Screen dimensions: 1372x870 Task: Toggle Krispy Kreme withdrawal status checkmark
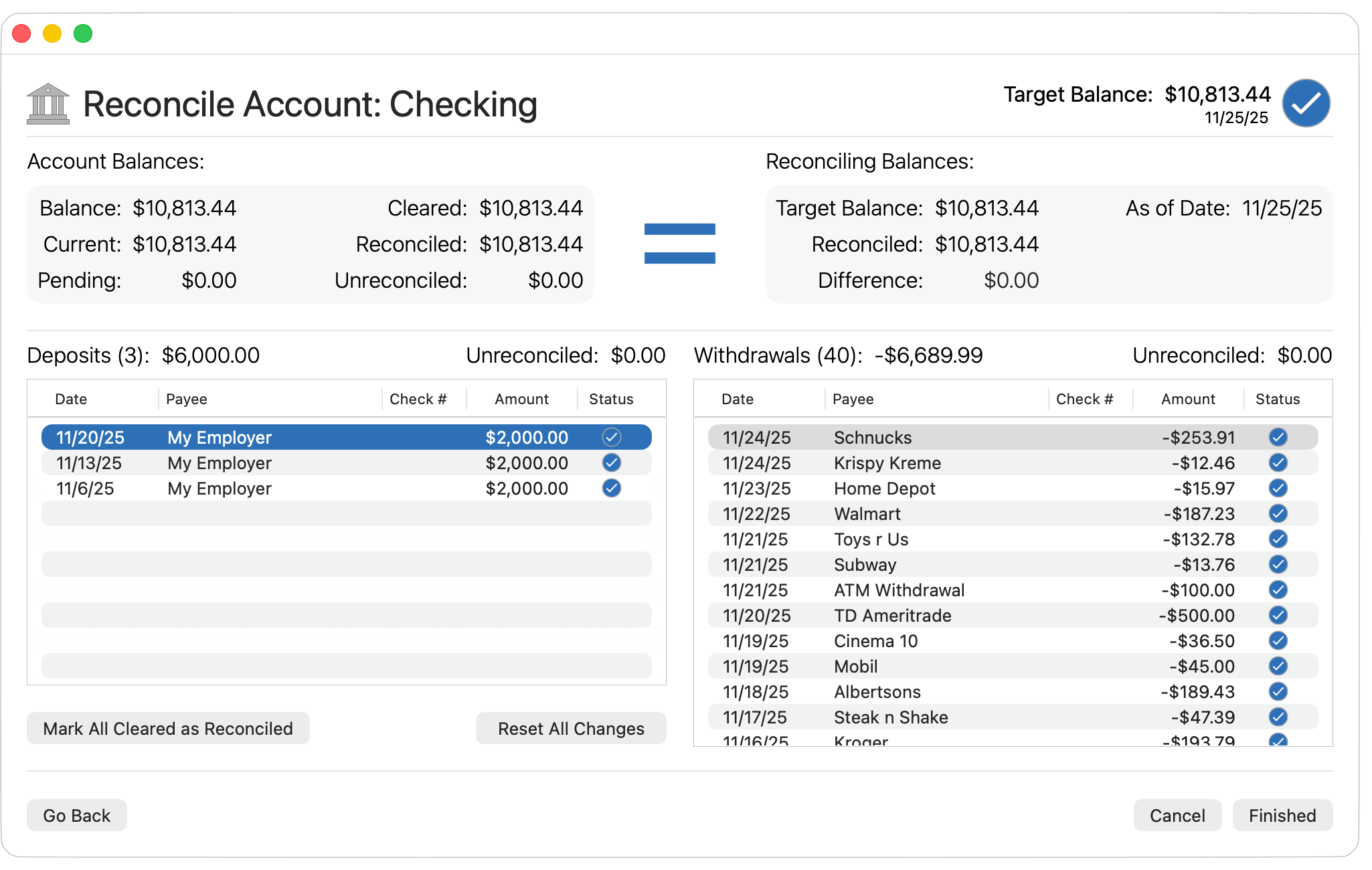1278,462
